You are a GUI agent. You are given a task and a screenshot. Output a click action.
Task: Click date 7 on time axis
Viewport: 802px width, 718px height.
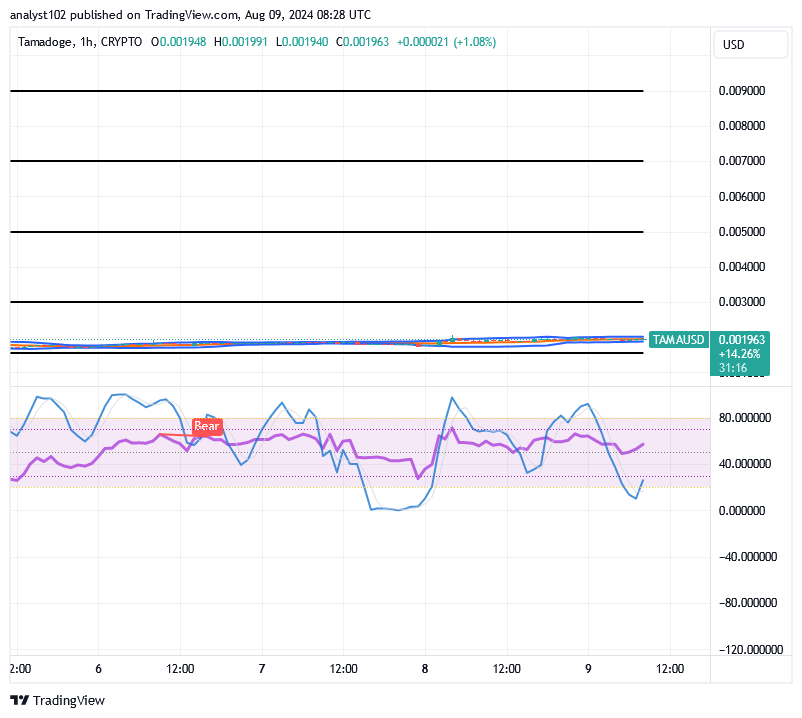pyautogui.click(x=261, y=668)
